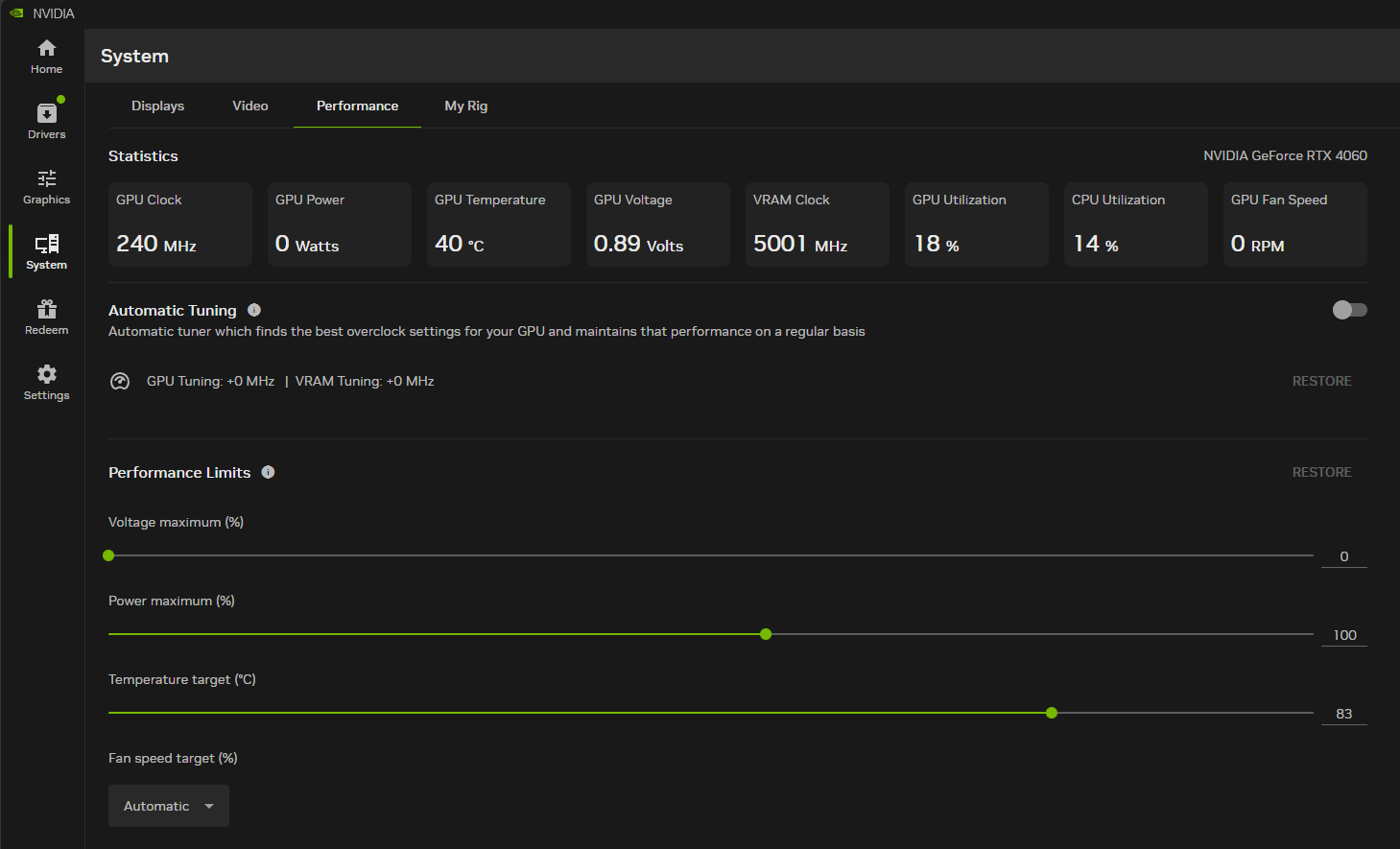Click the GPU Utilization statistics card

(977, 224)
